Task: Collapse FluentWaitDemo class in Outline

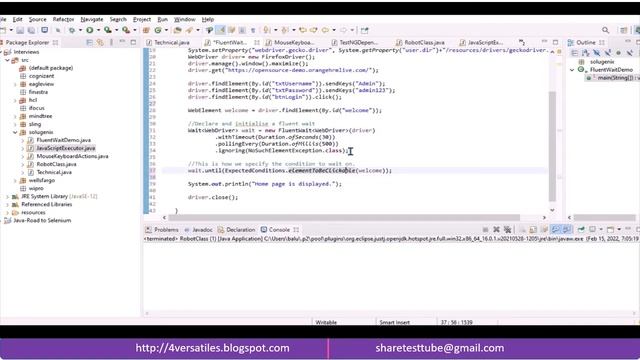Action: (572, 70)
